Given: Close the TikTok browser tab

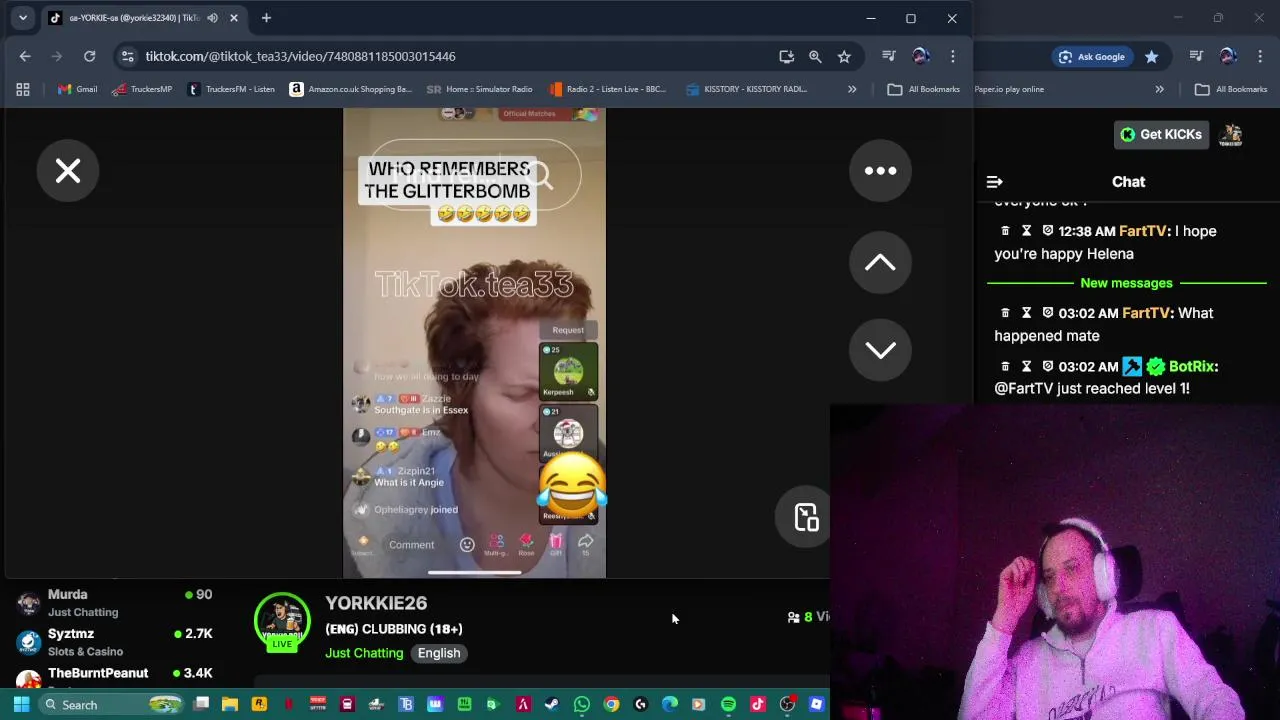Looking at the screenshot, I should coord(234,18).
